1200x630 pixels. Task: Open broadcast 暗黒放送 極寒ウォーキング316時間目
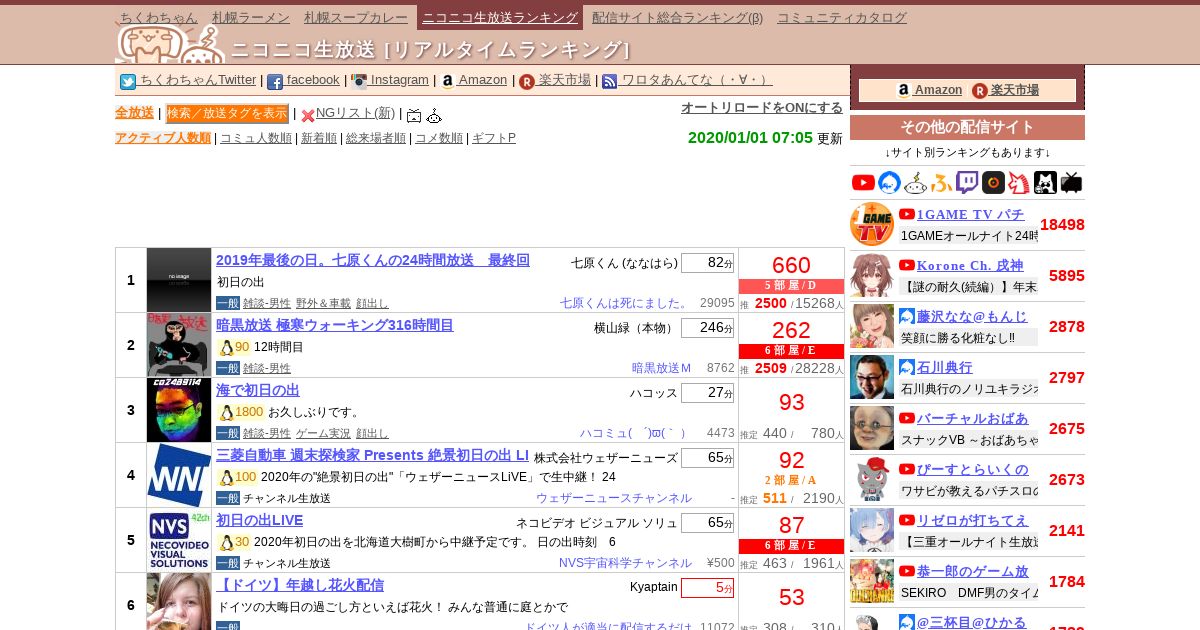click(x=335, y=325)
